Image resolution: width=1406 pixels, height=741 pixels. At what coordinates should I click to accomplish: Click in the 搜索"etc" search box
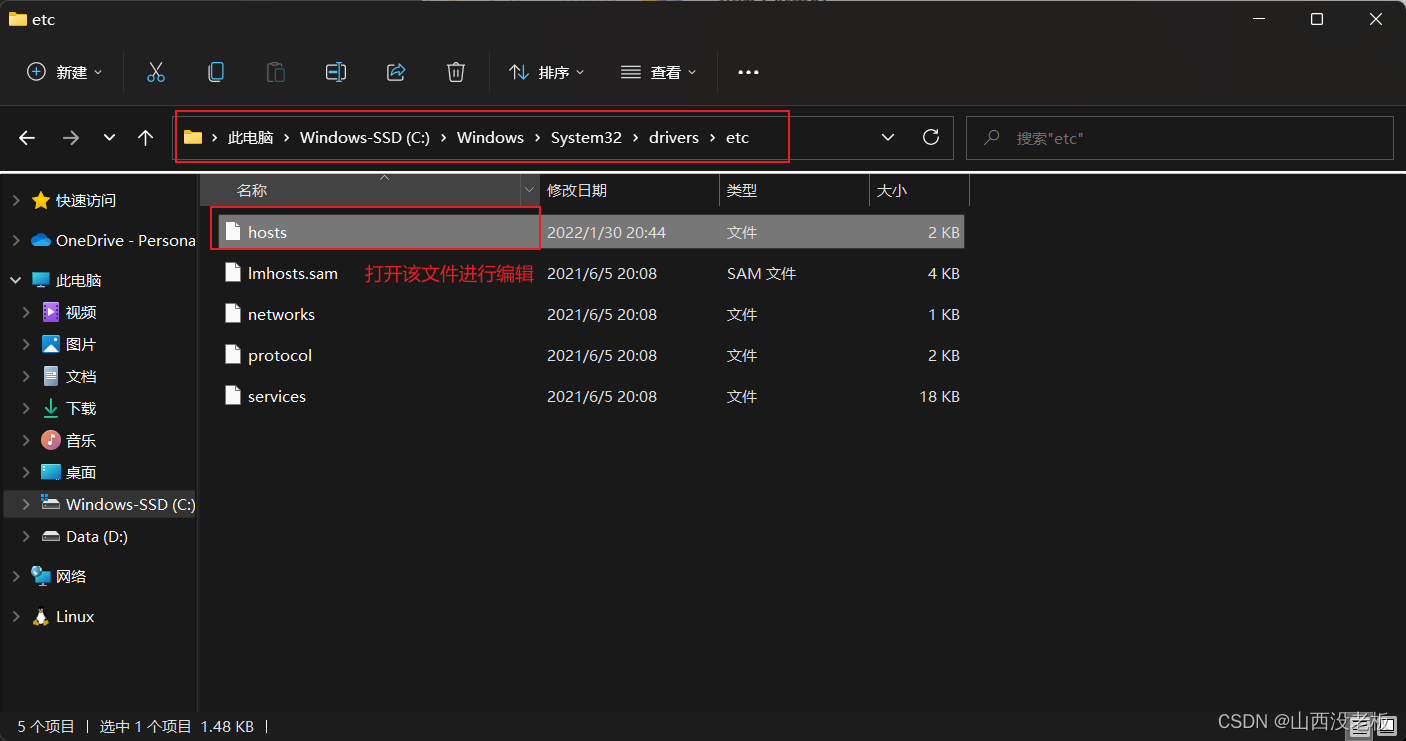point(1180,138)
